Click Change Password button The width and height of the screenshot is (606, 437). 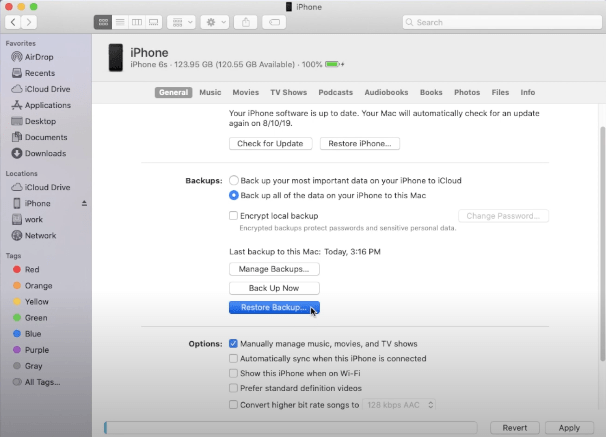tap(503, 216)
